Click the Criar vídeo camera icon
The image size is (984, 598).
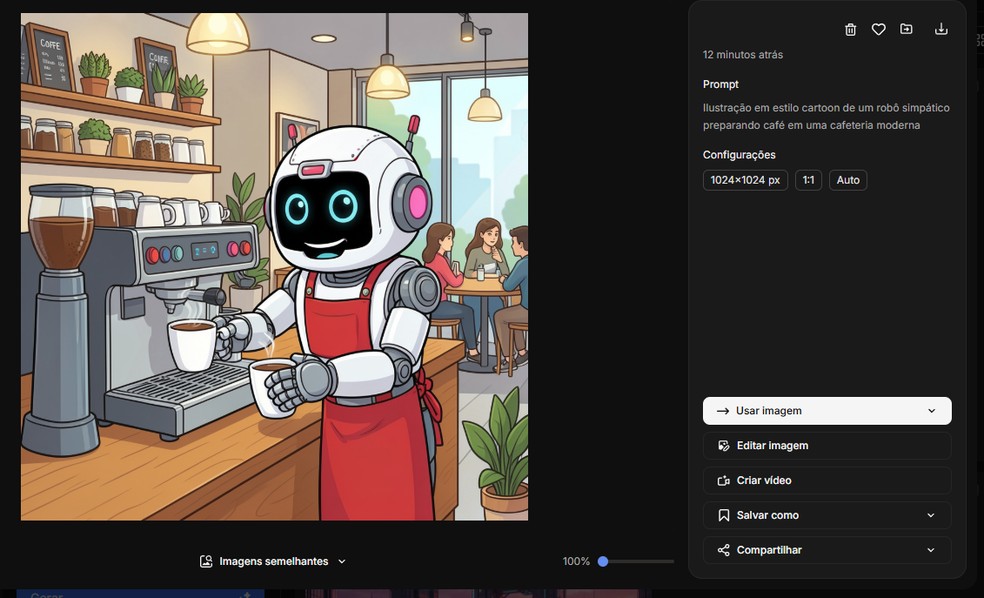pos(724,481)
